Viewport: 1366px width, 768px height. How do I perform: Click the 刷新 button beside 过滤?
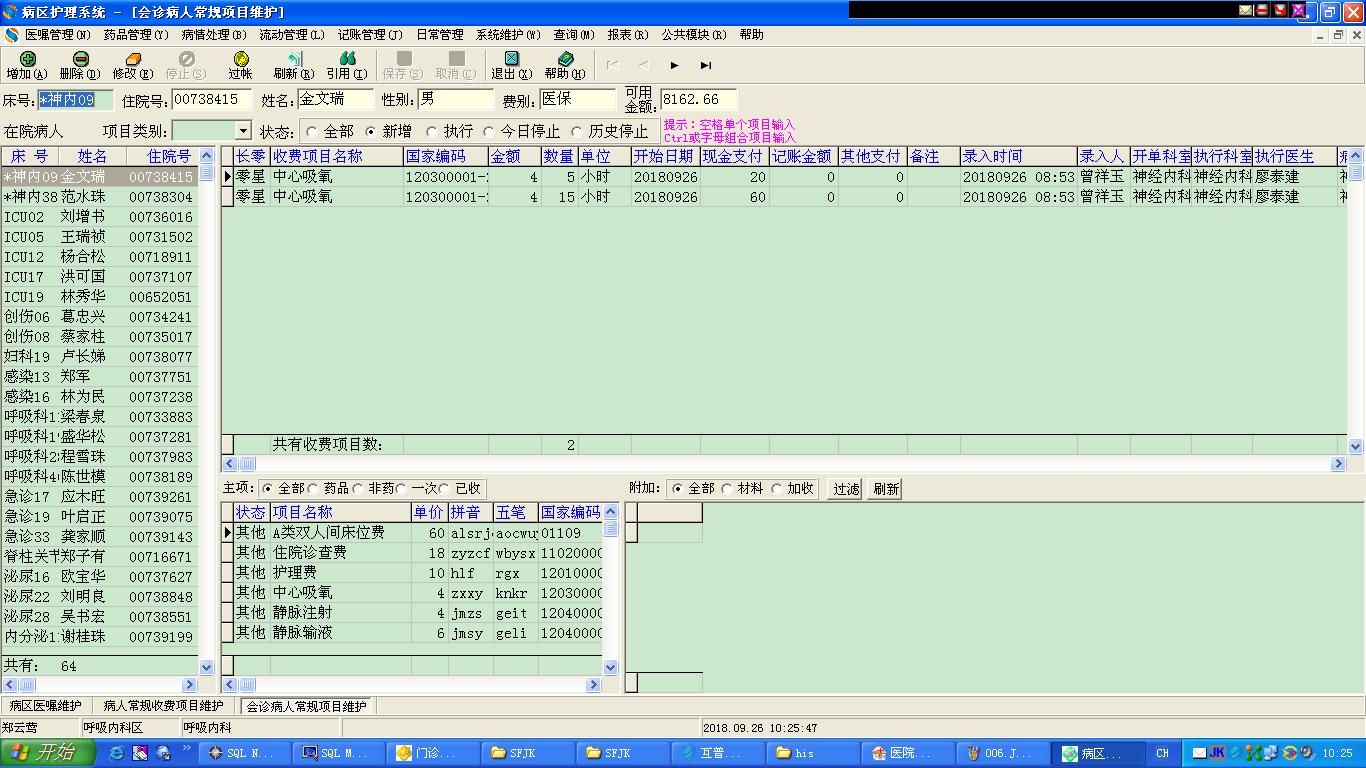click(x=886, y=489)
